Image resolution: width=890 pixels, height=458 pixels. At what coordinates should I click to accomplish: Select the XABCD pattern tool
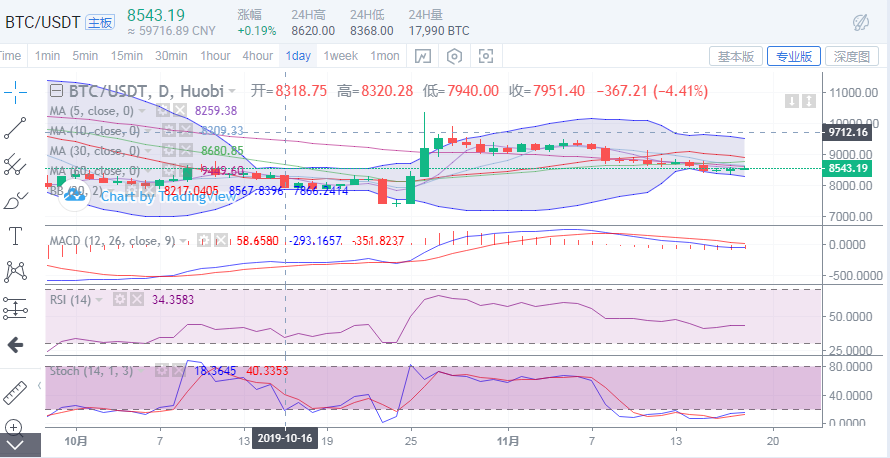click(x=15, y=272)
